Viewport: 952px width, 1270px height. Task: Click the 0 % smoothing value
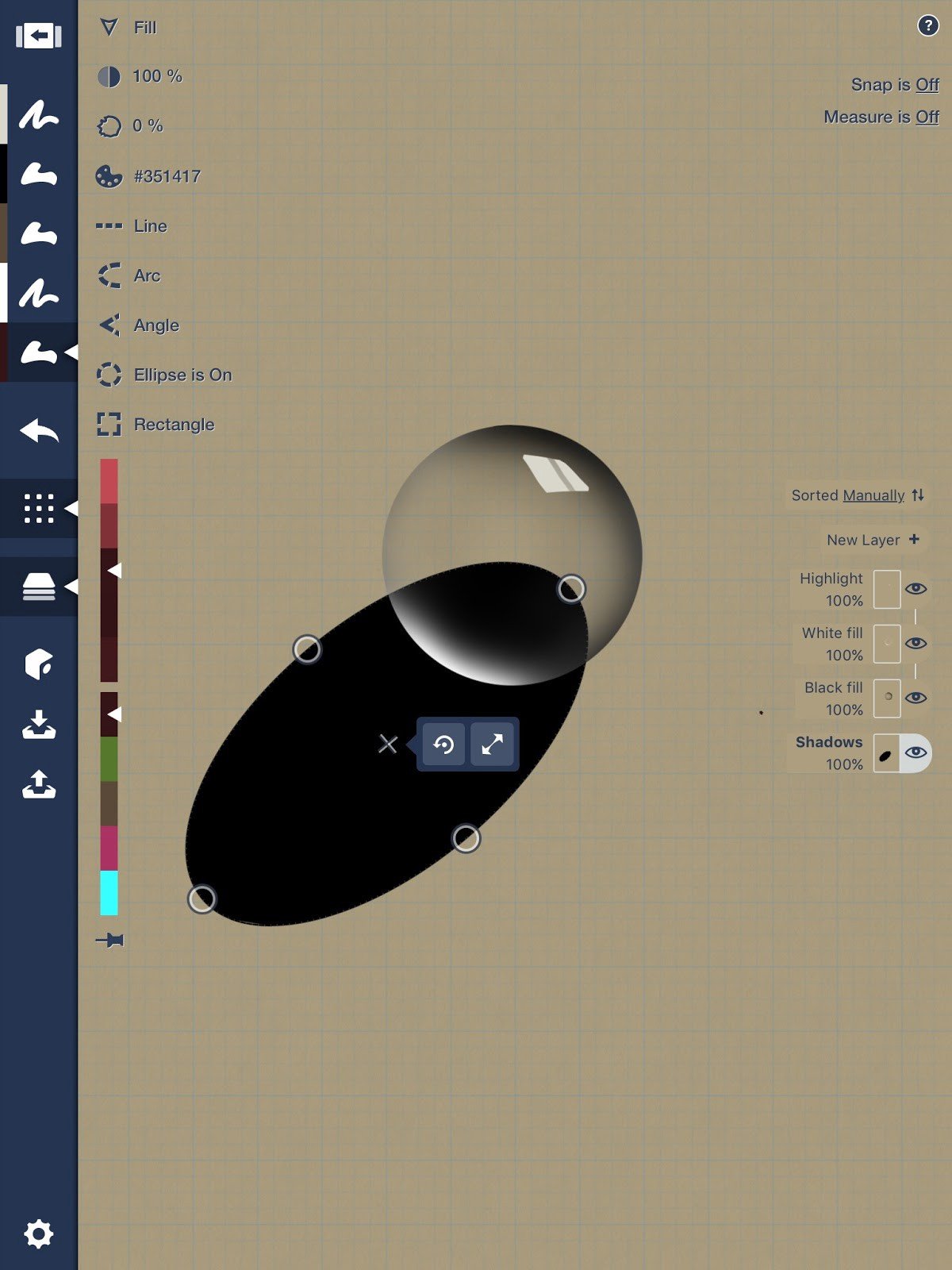(148, 125)
